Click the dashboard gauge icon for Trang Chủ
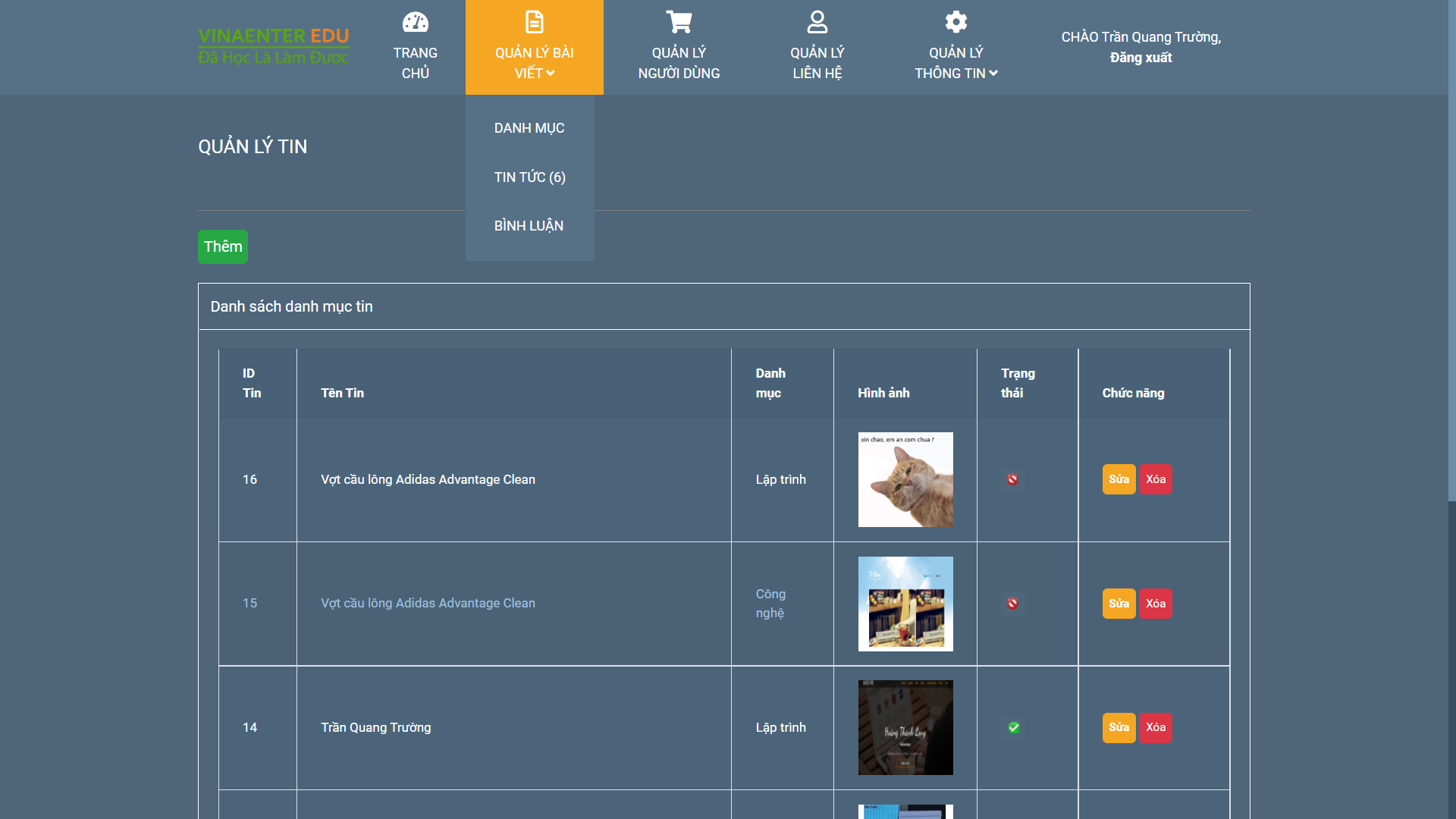Image resolution: width=1456 pixels, height=819 pixels. pyautogui.click(x=415, y=22)
